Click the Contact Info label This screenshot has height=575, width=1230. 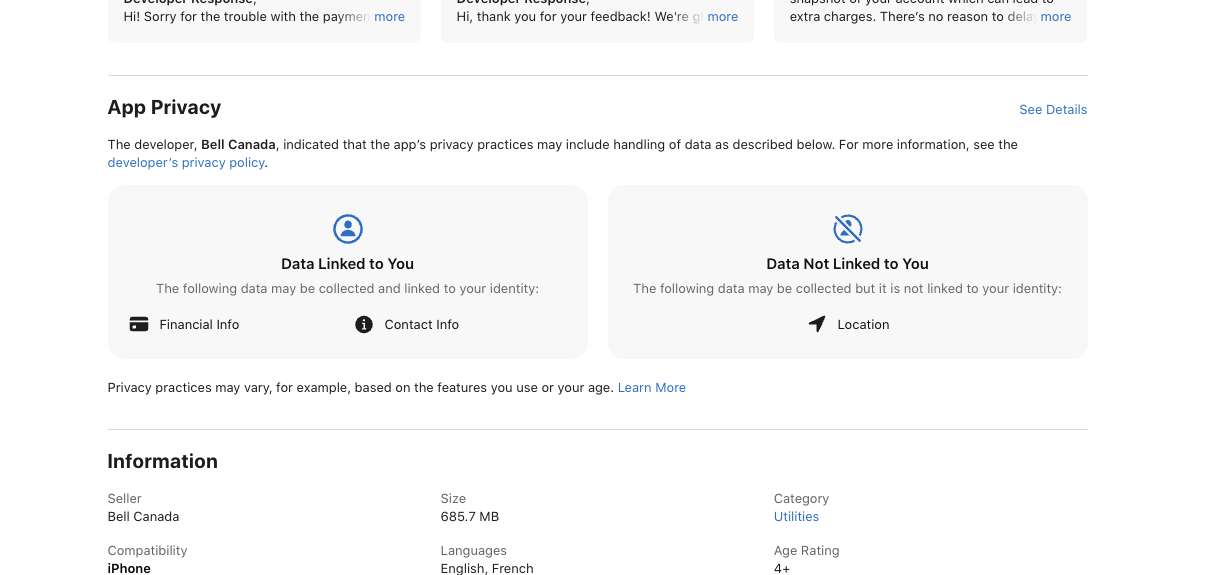422,325
